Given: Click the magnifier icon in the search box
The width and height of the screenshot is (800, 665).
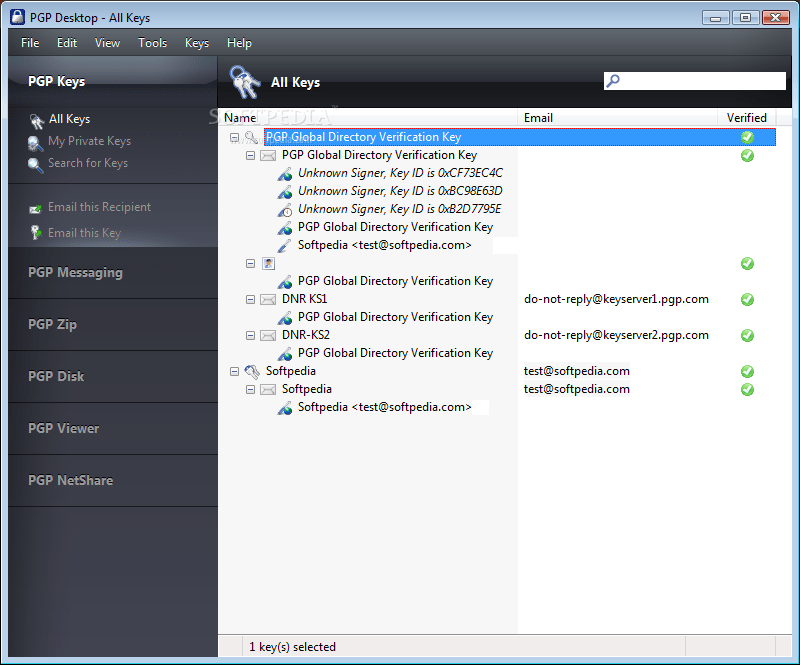Looking at the screenshot, I should pos(613,80).
